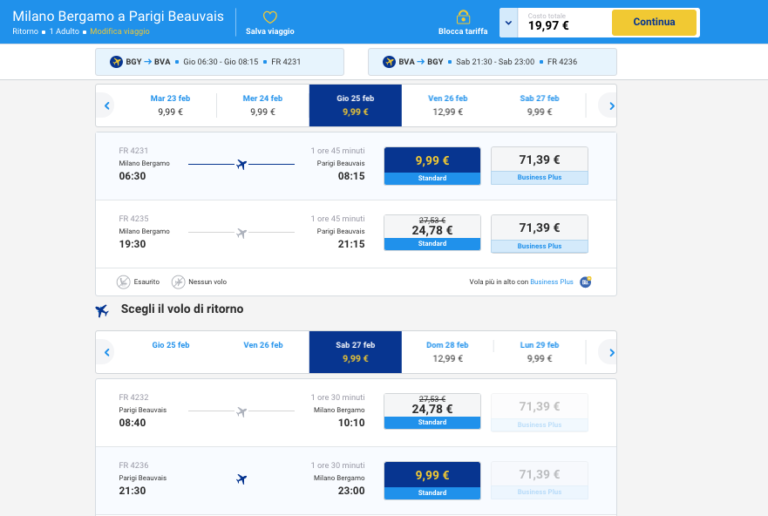The image size is (768, 516).
Task: Click the plane icon beside Scegli il volo di ritorno
Action: coord(102,310)
